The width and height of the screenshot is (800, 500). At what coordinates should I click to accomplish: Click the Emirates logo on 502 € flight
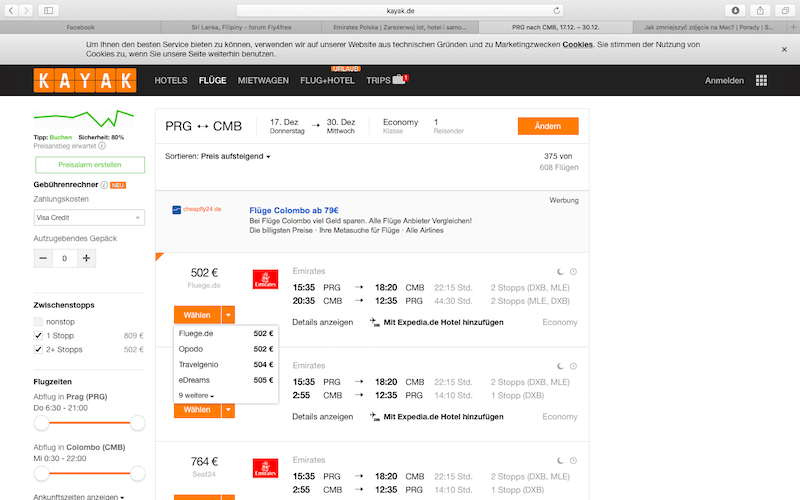point(265,279)
